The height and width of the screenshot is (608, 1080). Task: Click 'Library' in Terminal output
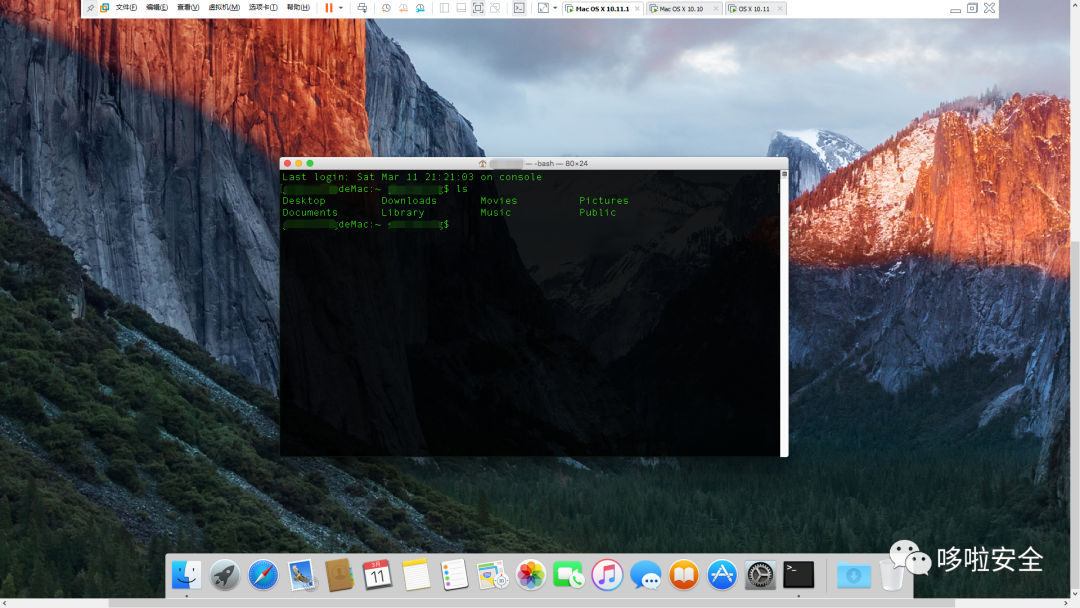pyautogui.click(x=403, y=212)
